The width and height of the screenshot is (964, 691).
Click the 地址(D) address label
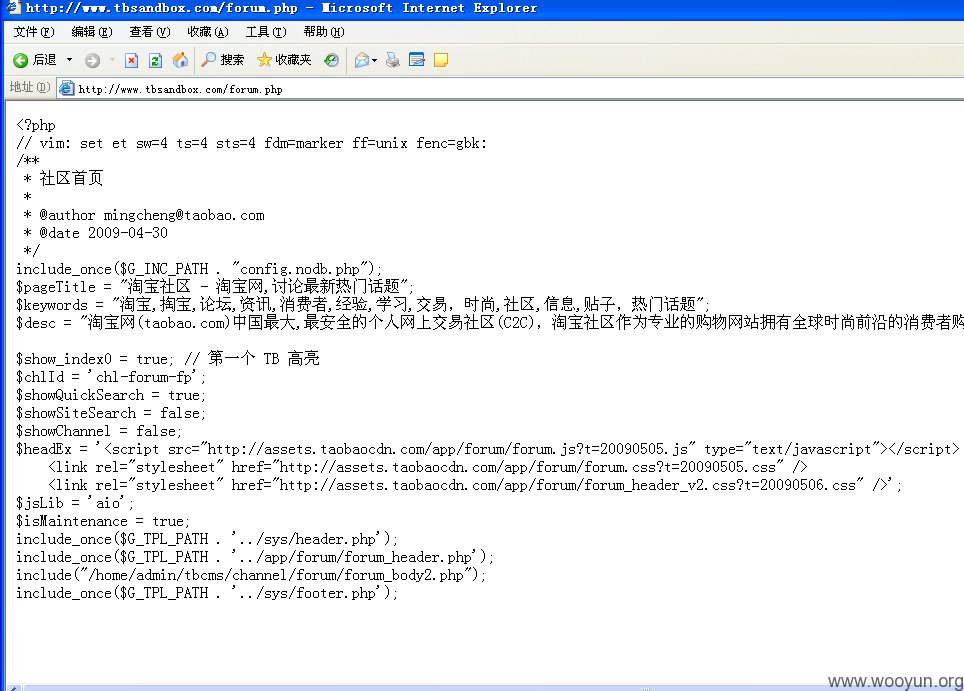pyautogui.click(x=30, y=88)
